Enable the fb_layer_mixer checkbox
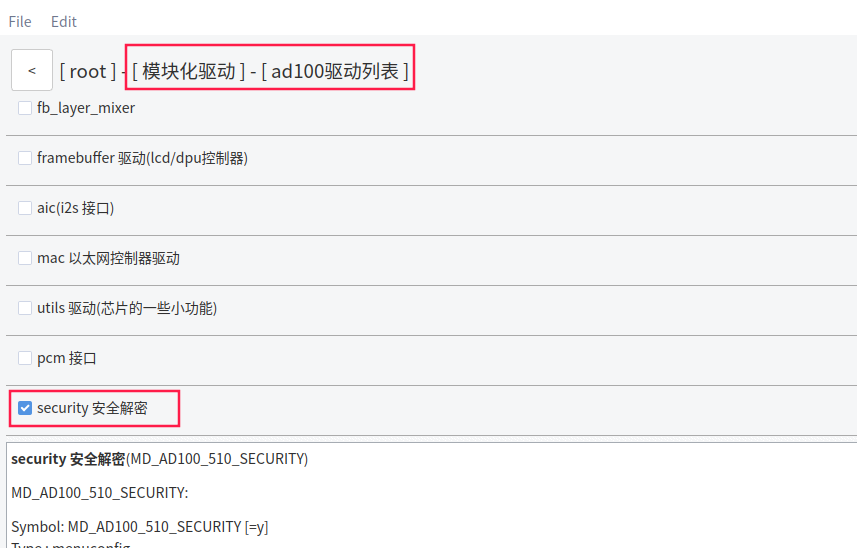 [x=25, y=108]
